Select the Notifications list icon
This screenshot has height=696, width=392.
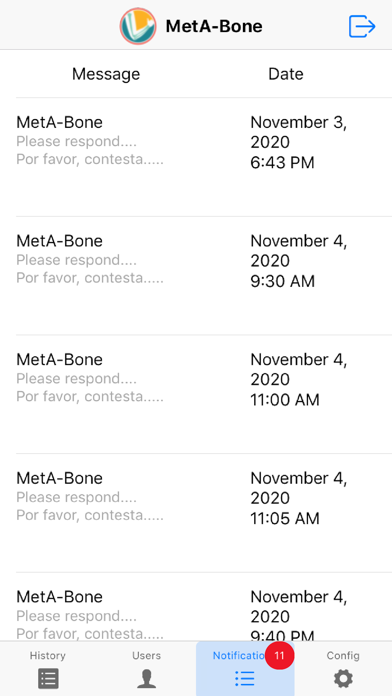click(245, 678)
